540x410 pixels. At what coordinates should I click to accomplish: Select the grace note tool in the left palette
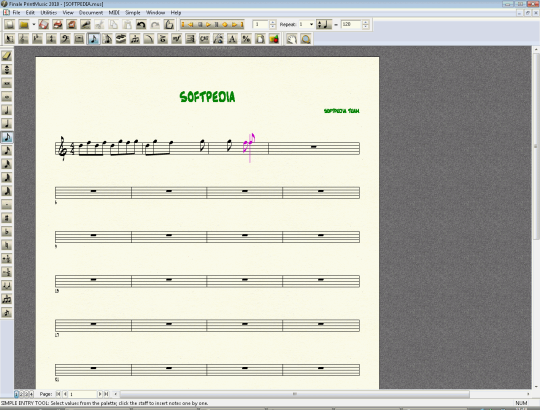coord(7,313)
